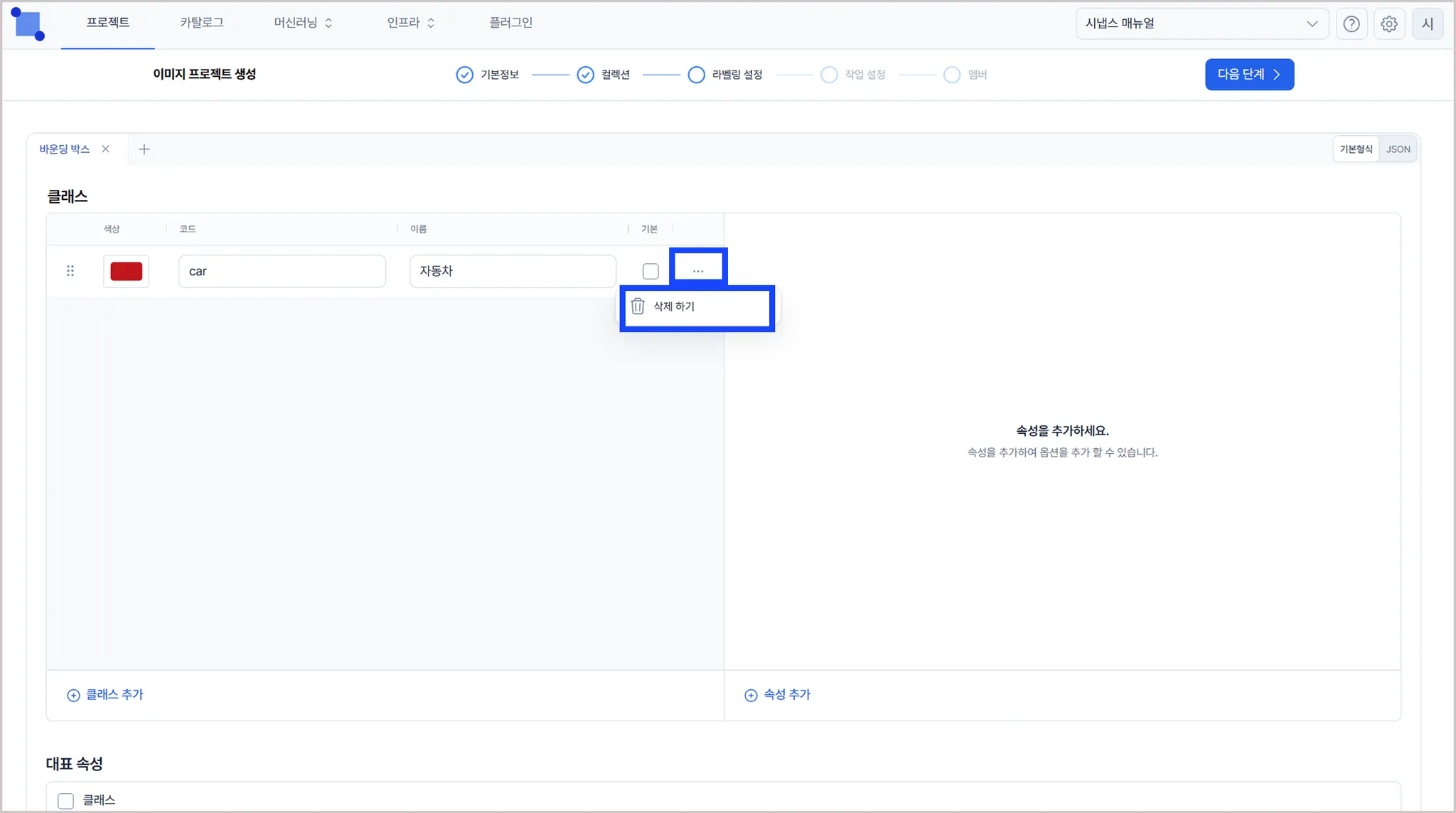Expand the 머신러닝 menu
This screenshot has width=1456, height=813.
pos(303,23)
